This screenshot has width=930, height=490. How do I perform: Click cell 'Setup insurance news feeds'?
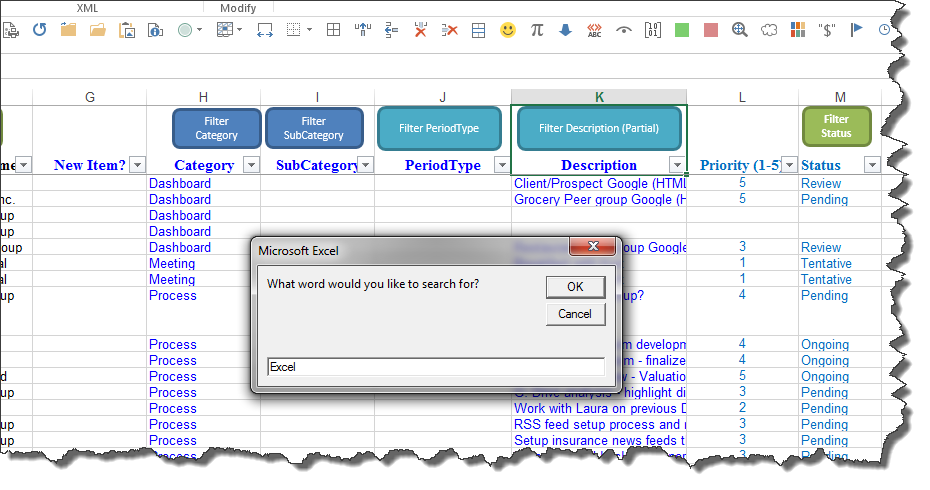[x=599, y=440]
